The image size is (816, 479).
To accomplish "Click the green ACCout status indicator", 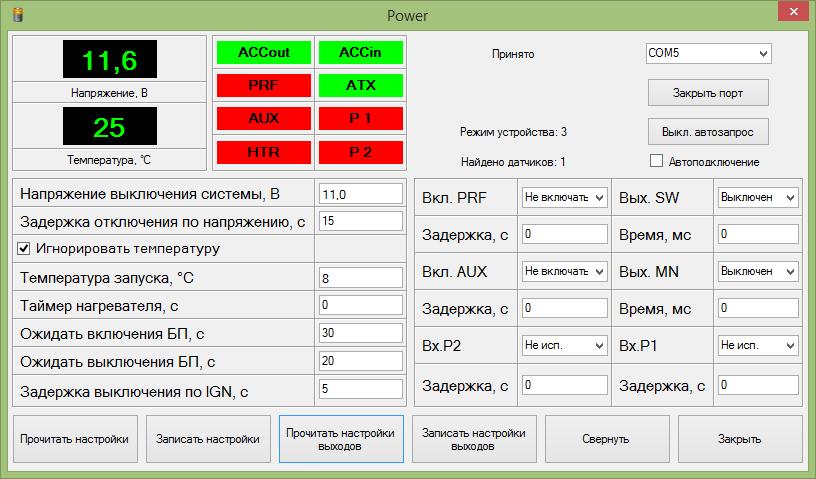I will [x=264, y=52].
